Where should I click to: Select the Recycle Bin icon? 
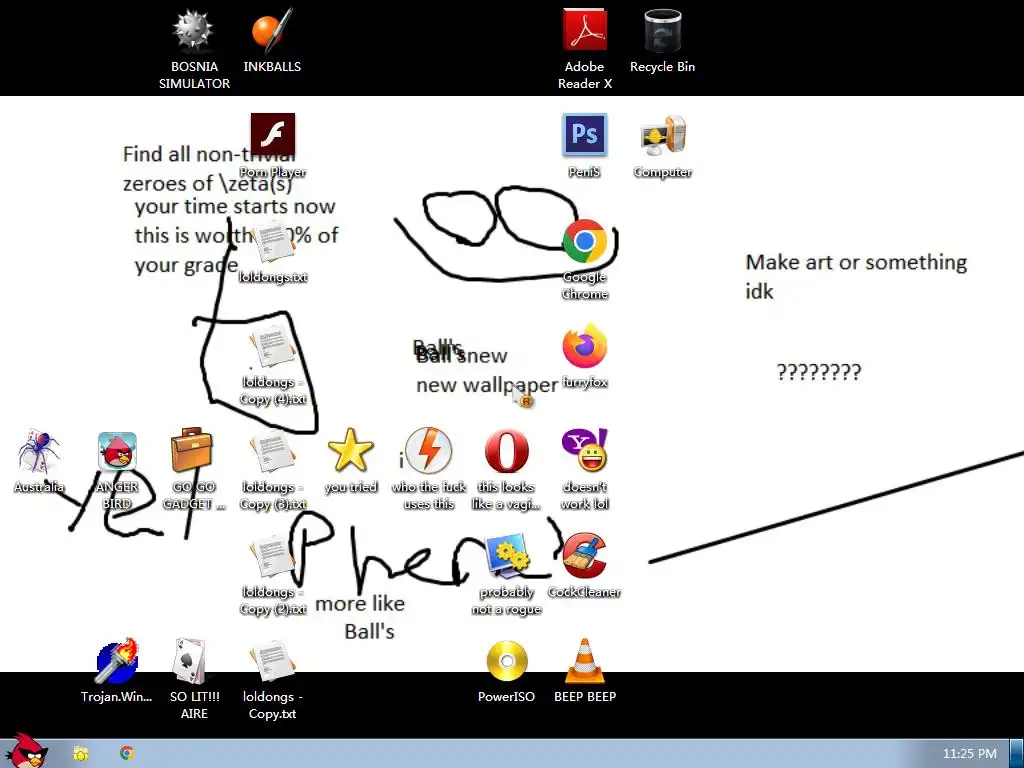click(662, 41)
